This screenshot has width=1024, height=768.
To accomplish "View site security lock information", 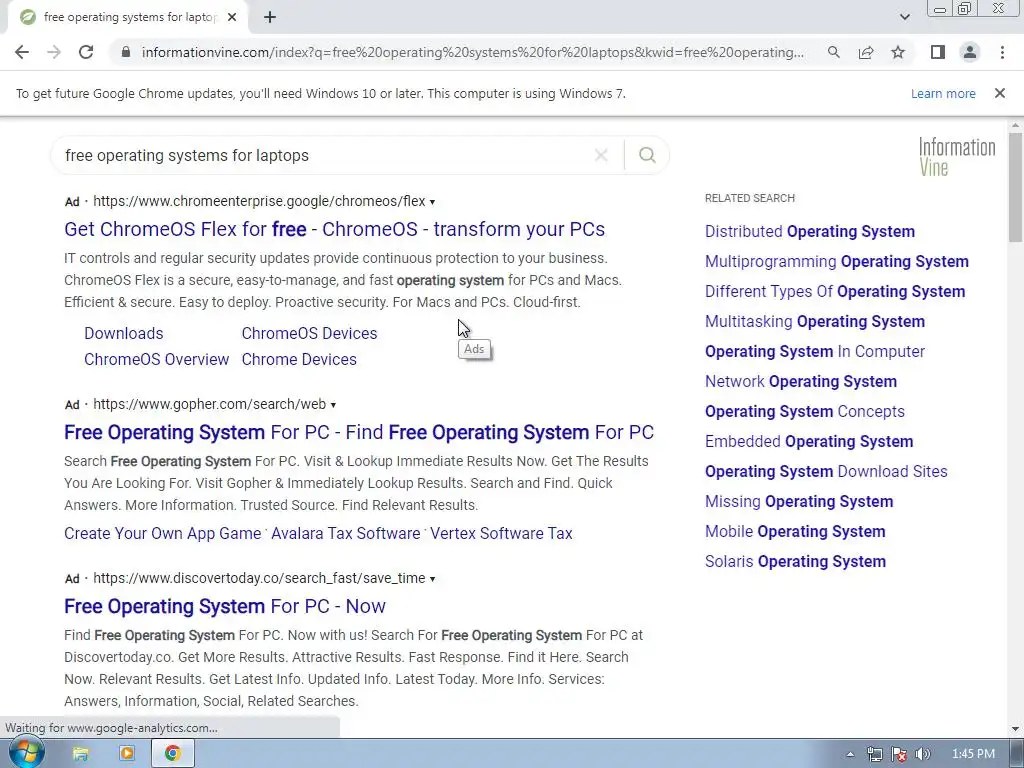I will tap(126, 52).
